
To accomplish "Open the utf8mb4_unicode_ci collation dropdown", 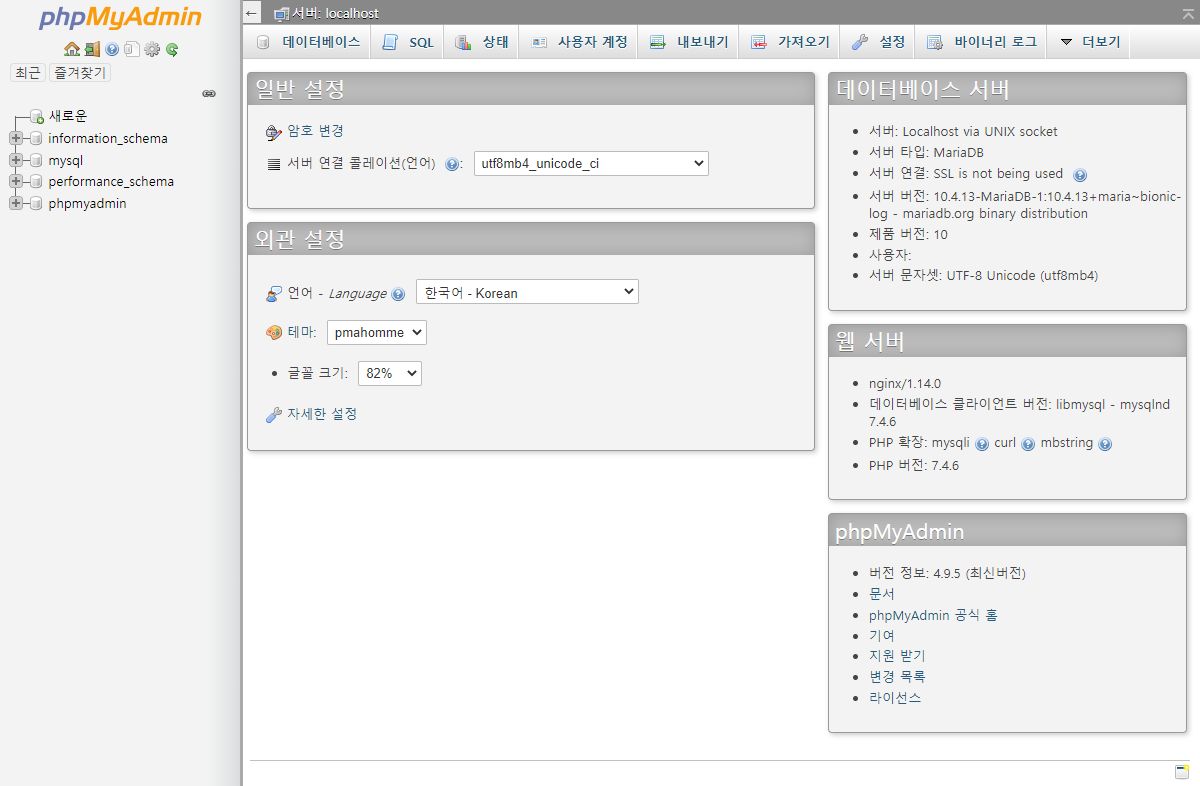I will 591,164.
